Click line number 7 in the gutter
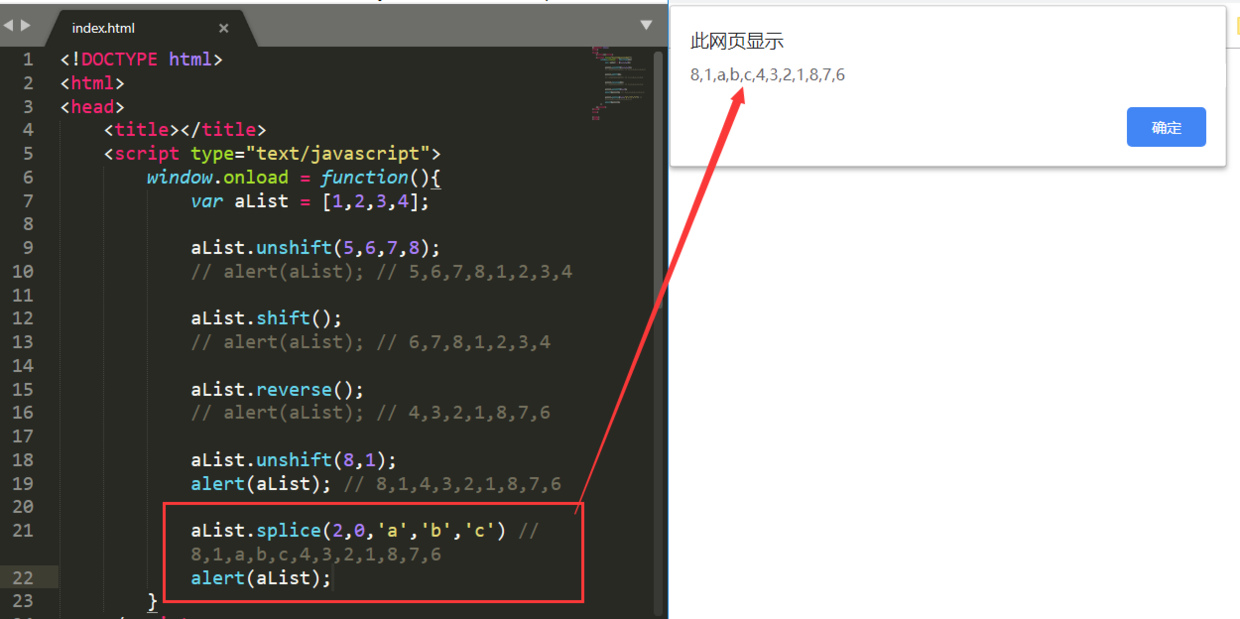Image resolution: width=1240 pixels, height=619 pixels. pyautogui.click(x=27, y=201)
